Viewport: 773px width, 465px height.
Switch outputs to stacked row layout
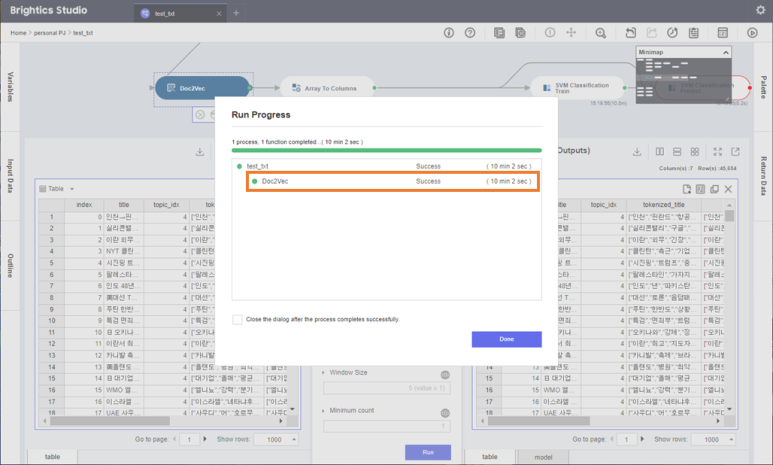[x=677, y=152]
